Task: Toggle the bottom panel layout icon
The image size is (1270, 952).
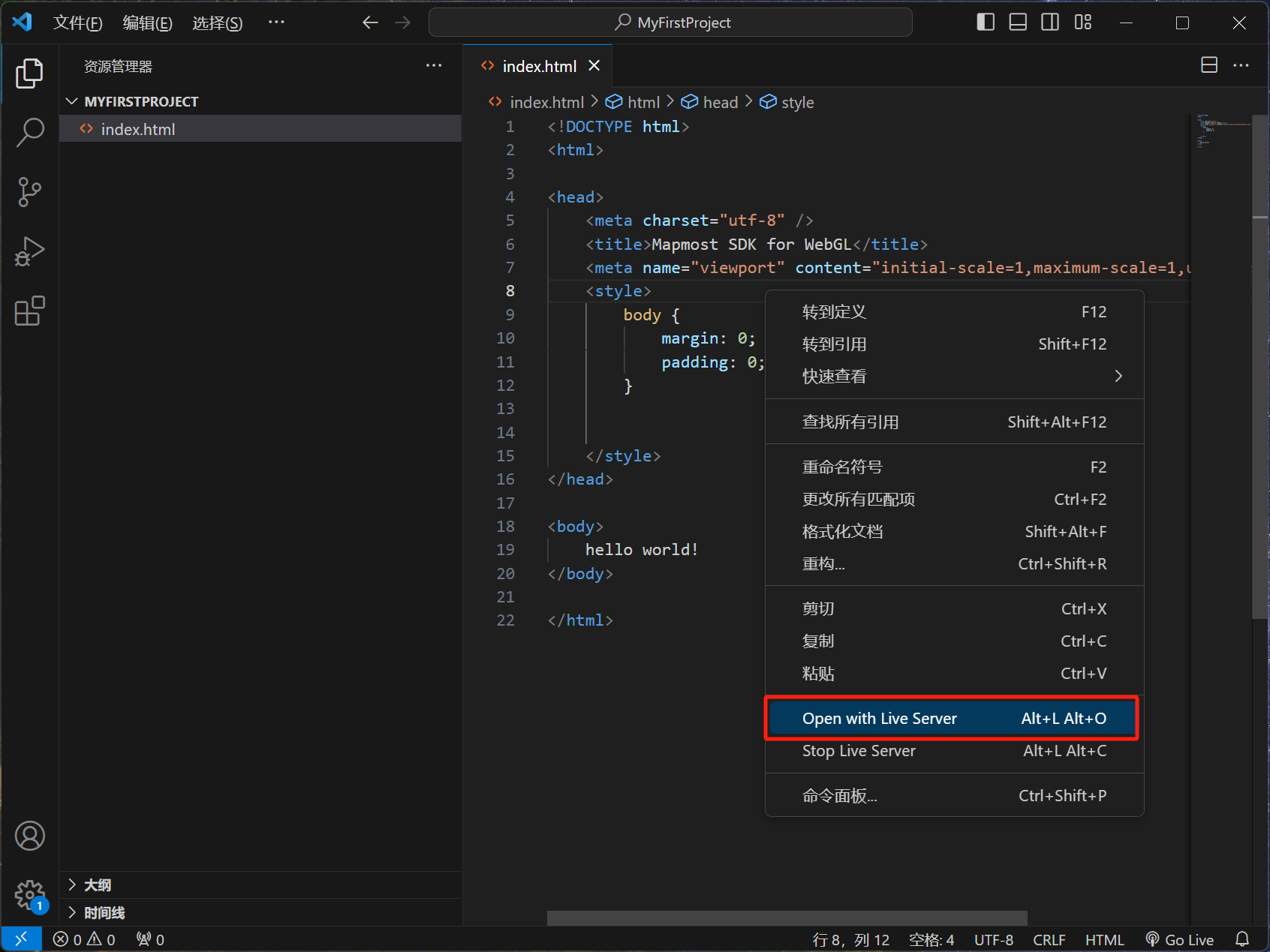Action: click(x=1018, y=23)
